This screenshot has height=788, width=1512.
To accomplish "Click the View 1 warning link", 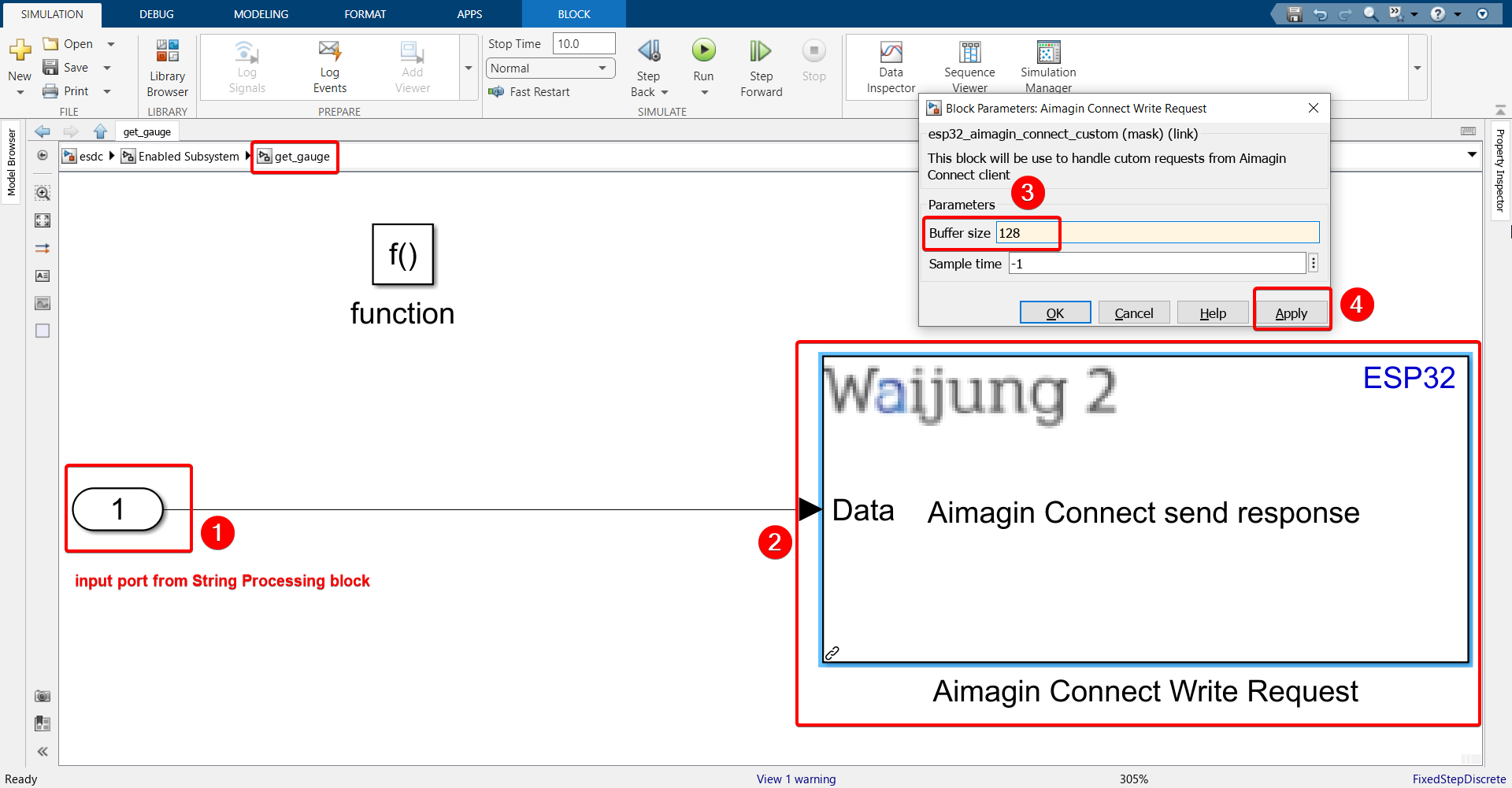I will pyautogui.click(x=796, y=779).
